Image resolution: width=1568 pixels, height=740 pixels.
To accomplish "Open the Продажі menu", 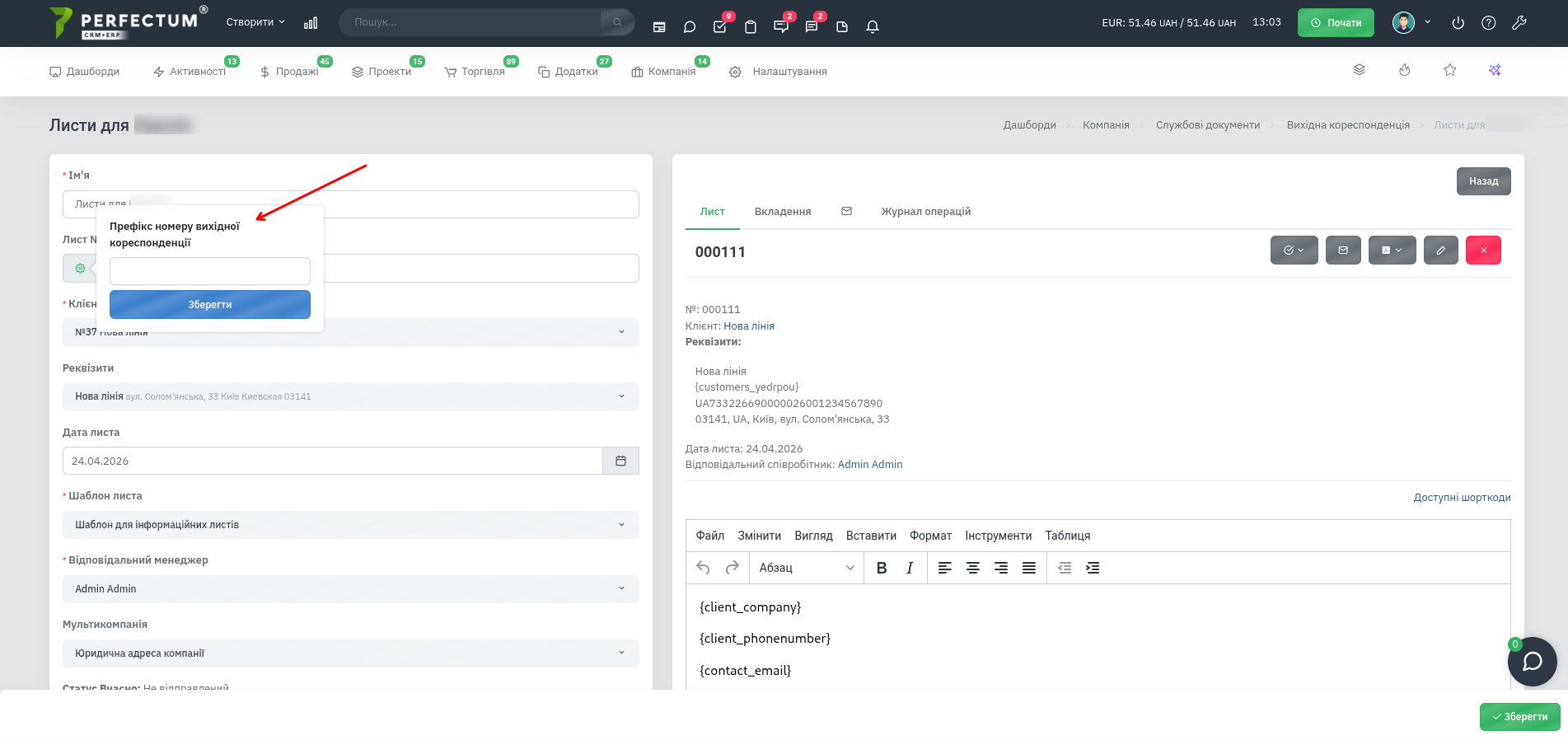I will (290, 72).
